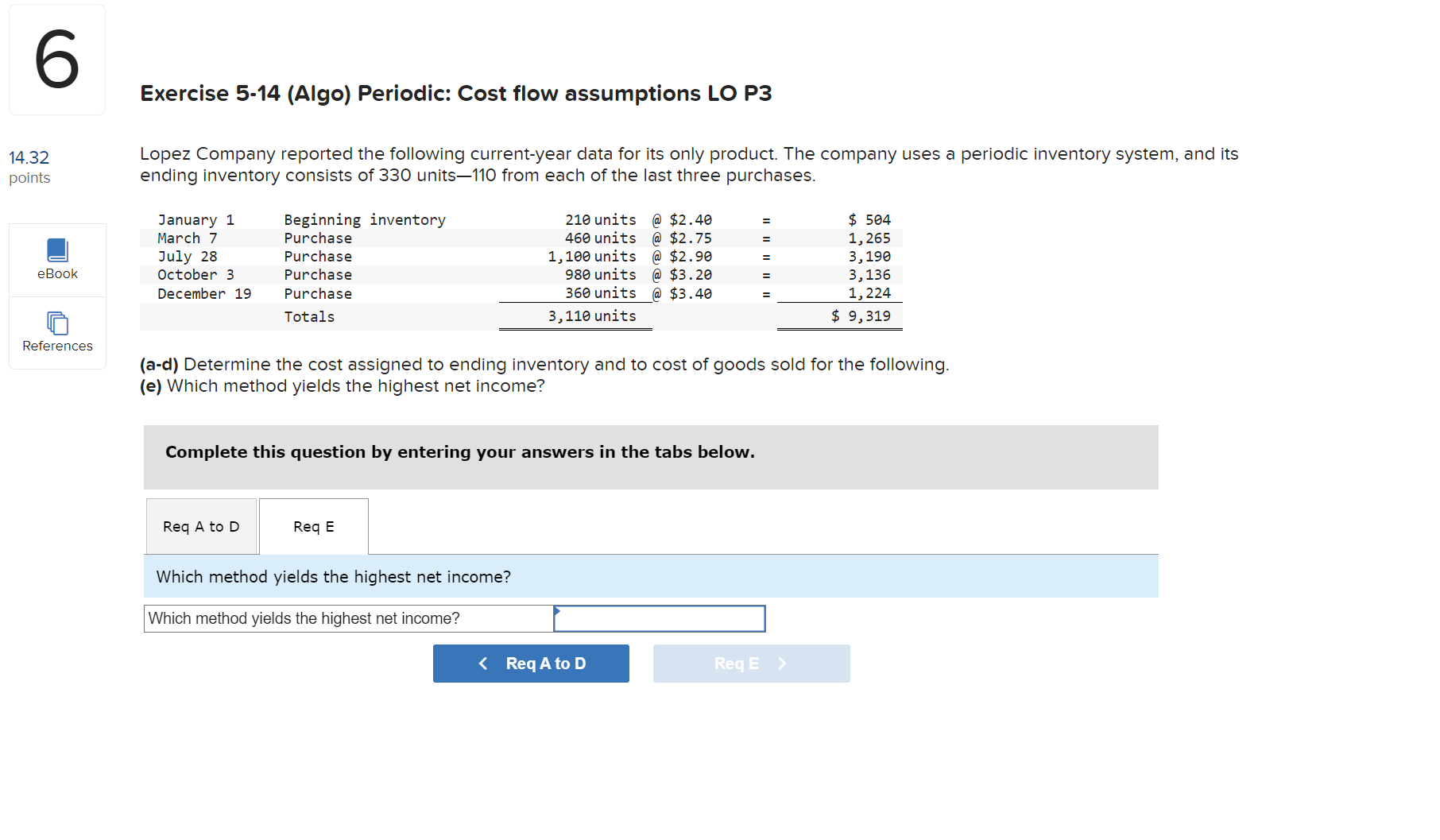The height and width of the screenshot is (840, 1440).
Task: Click the blue Req A to D navigation button
Action: click(531, 664)
